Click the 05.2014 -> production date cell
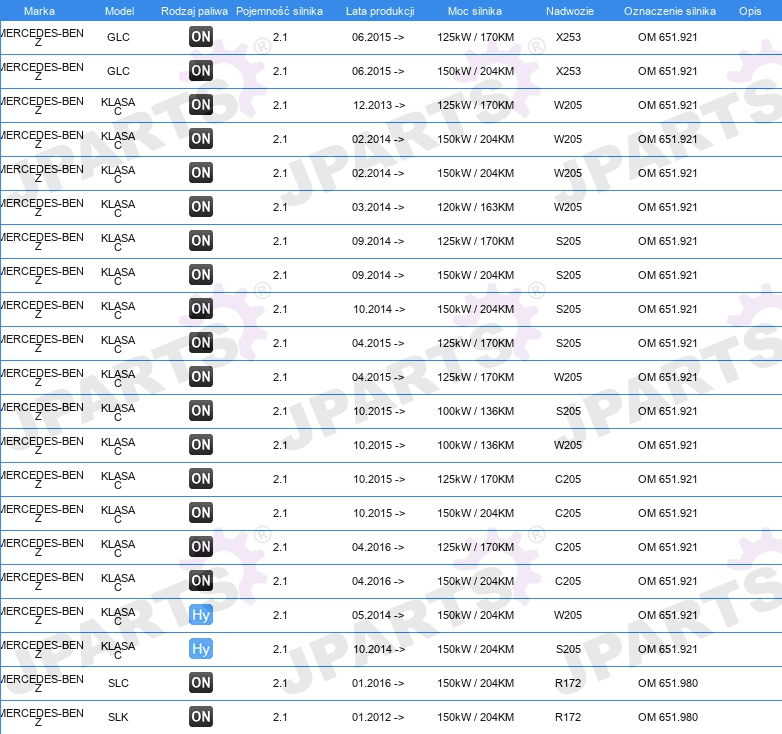This screenshot has width=782, height=734. tap(378, 615)
